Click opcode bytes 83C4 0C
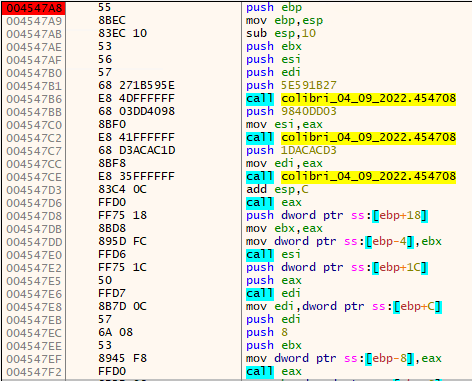472x381 pixels. coord(123,189)
